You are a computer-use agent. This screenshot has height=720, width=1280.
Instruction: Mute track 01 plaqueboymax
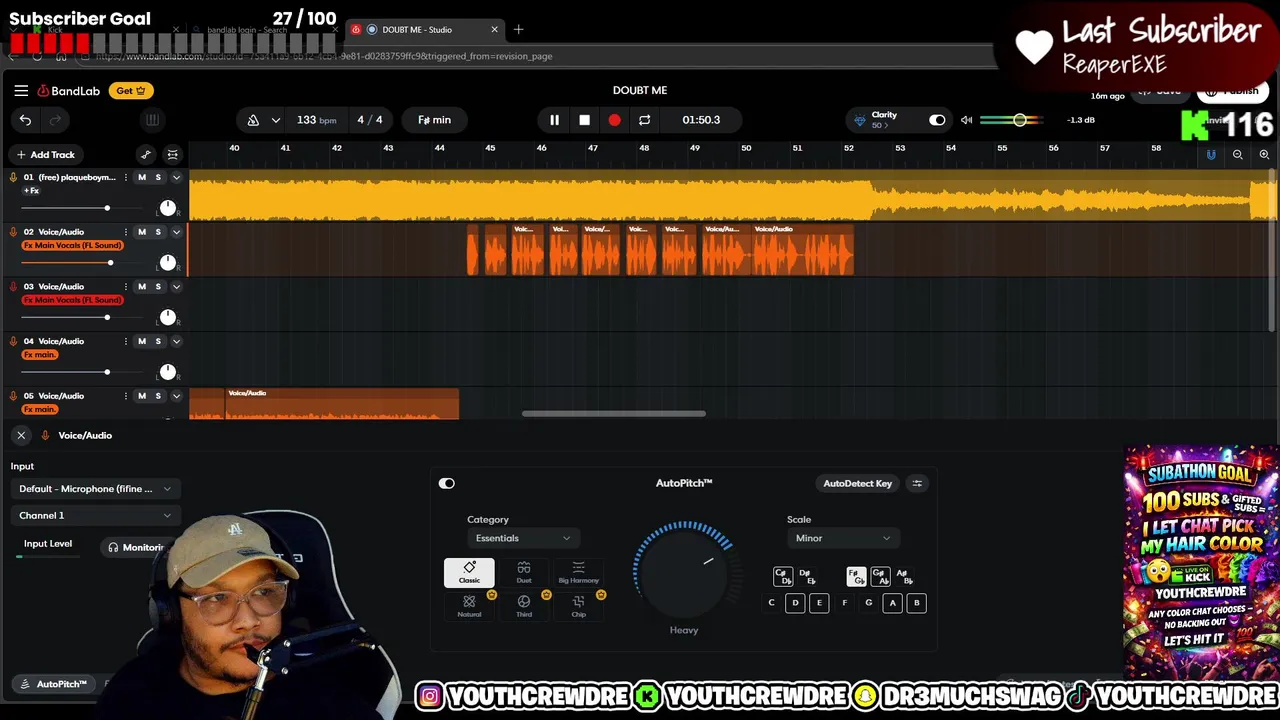[x=141, y=177]
